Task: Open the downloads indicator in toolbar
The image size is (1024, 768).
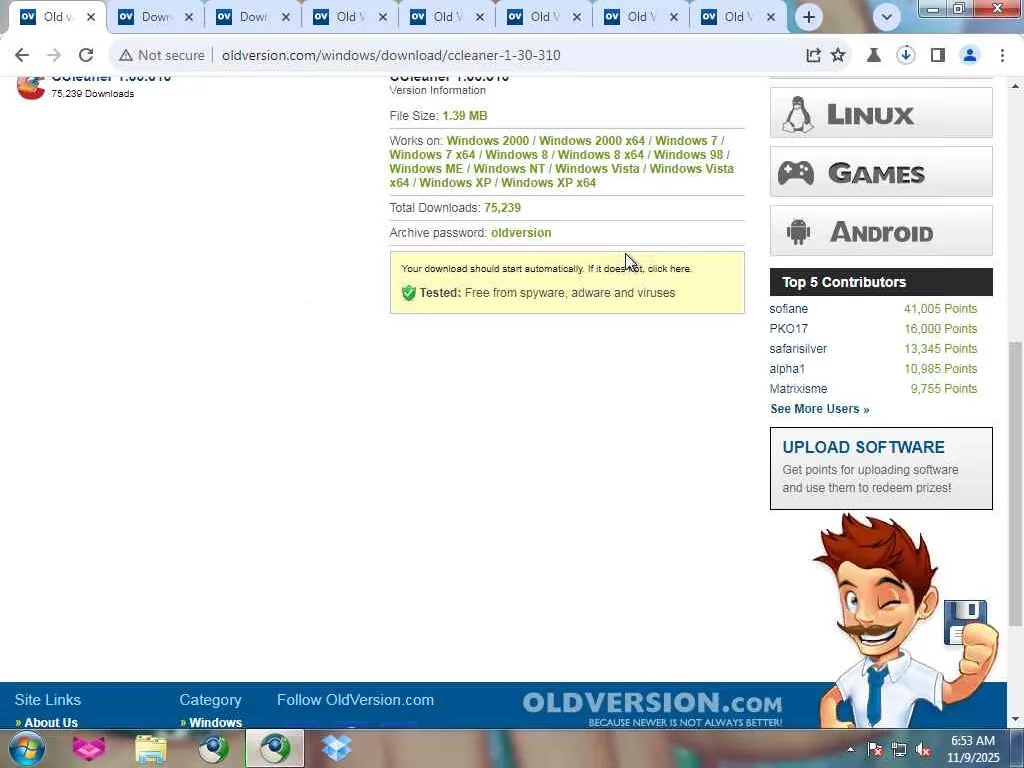Action: click(905, 56)
